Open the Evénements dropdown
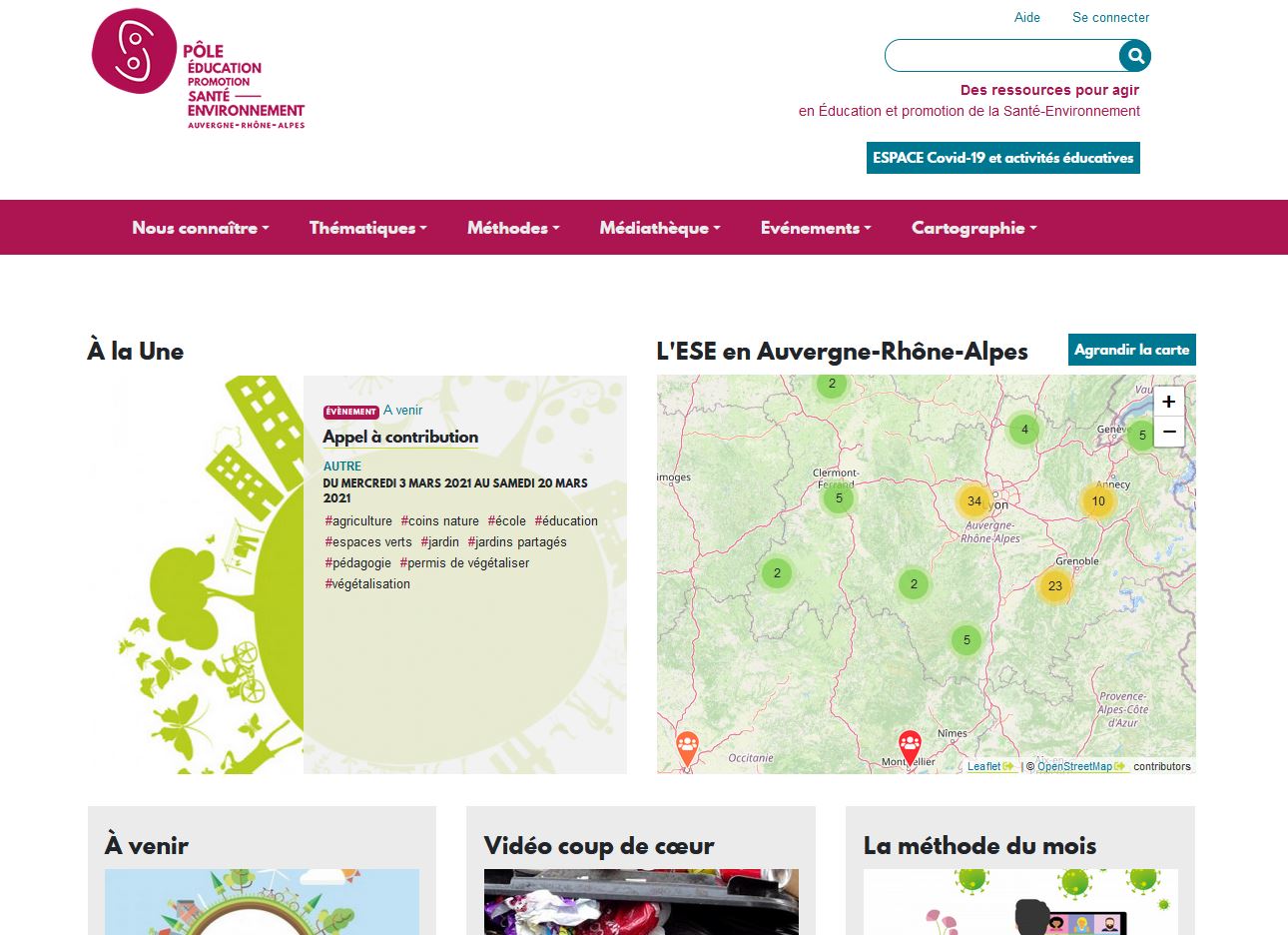Screen dimensions: 1288x935 point(816,228)
